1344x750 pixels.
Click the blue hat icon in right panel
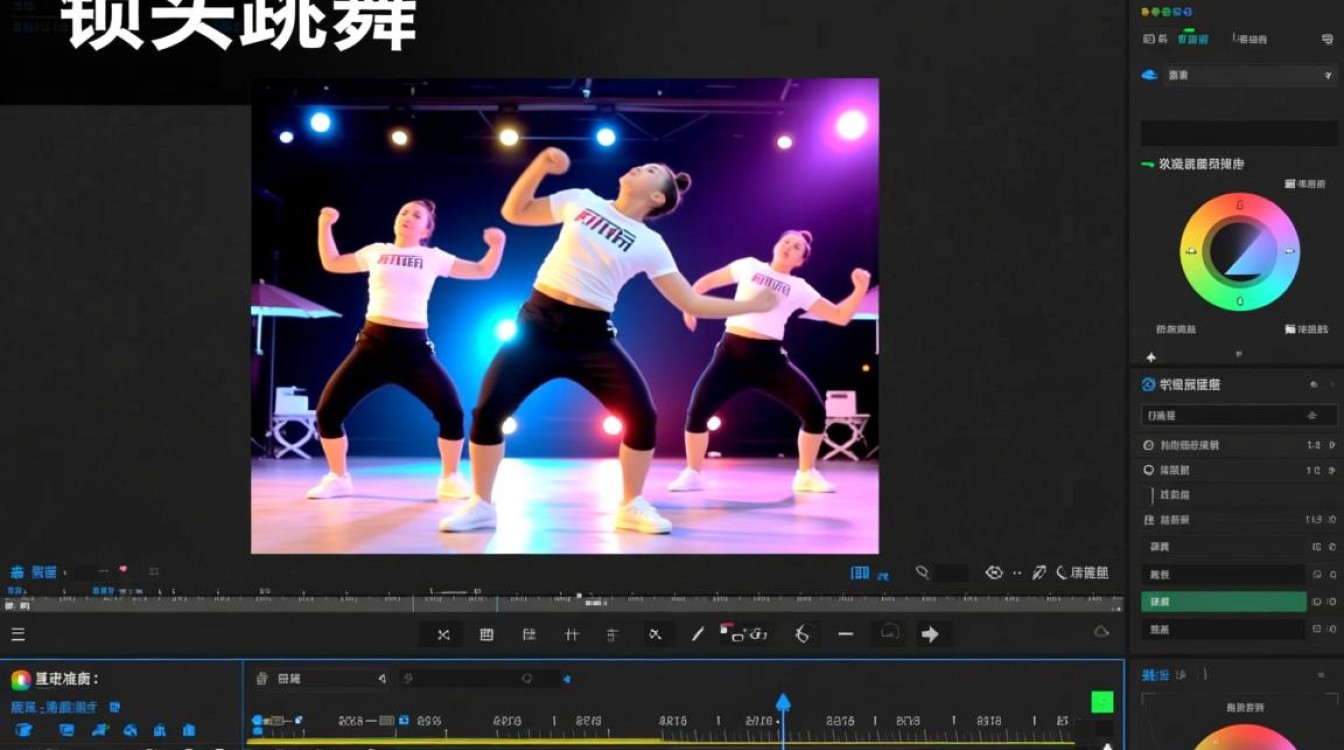pyautogui.click(x=1149, y=75)
